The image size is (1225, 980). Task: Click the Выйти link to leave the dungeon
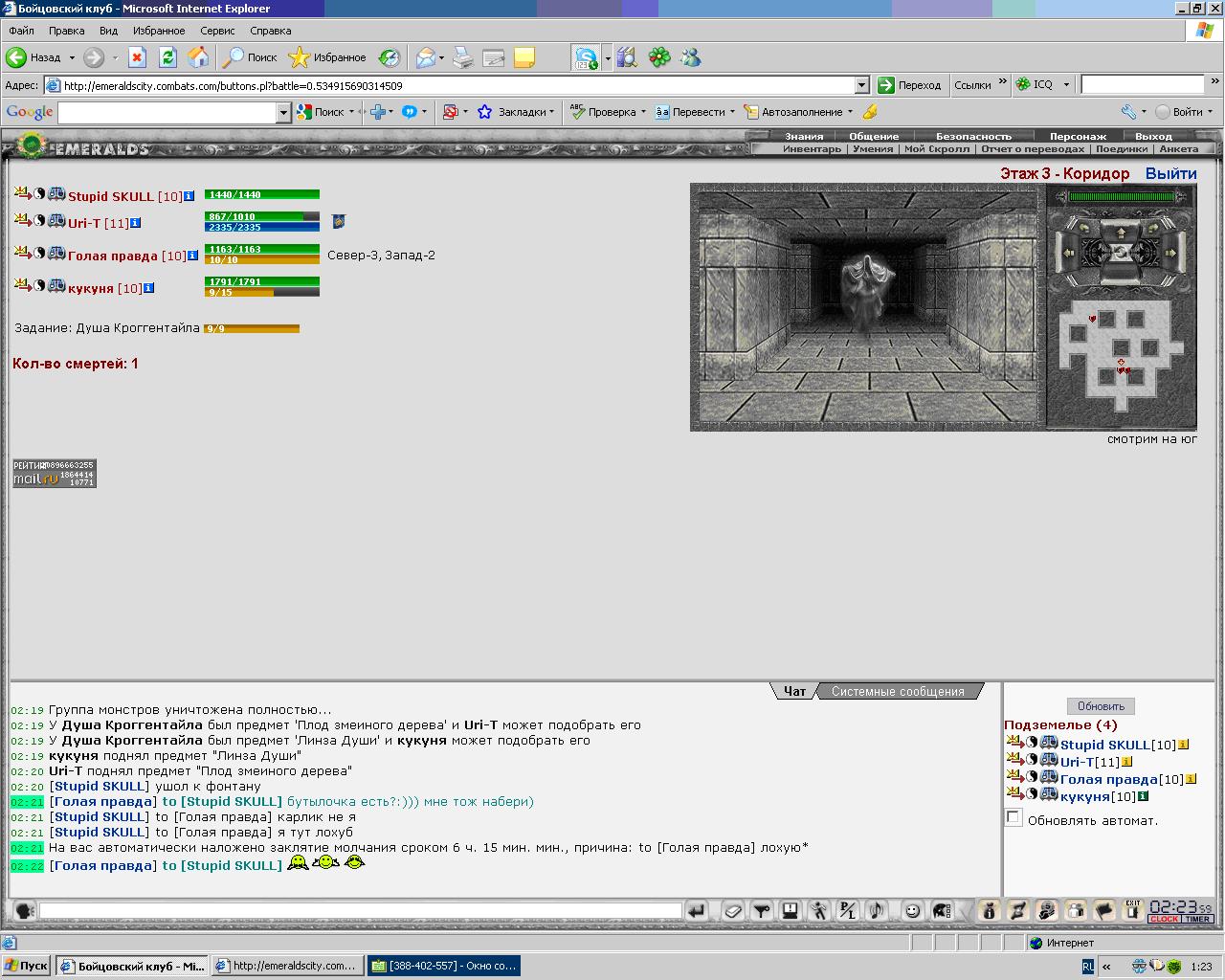[1170, 173]
